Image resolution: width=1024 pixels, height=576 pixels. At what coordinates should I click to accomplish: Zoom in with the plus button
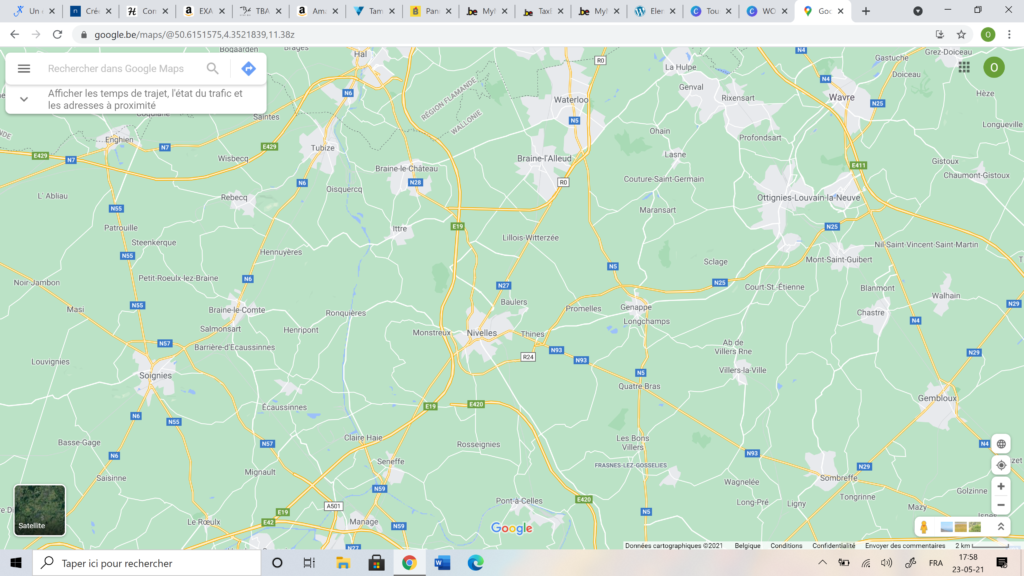[x=1001, y=486]
